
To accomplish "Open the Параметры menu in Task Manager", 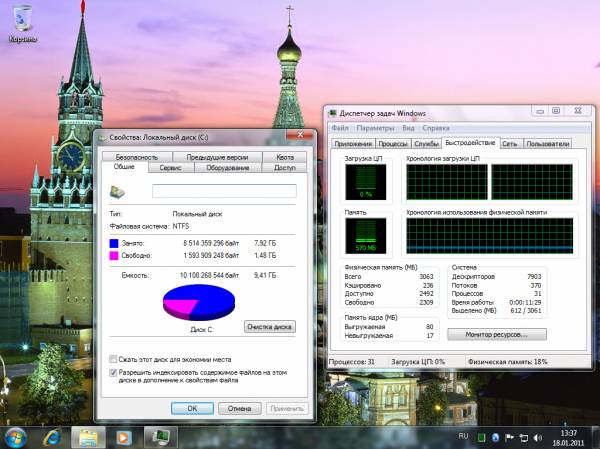I will pos(375,128).
